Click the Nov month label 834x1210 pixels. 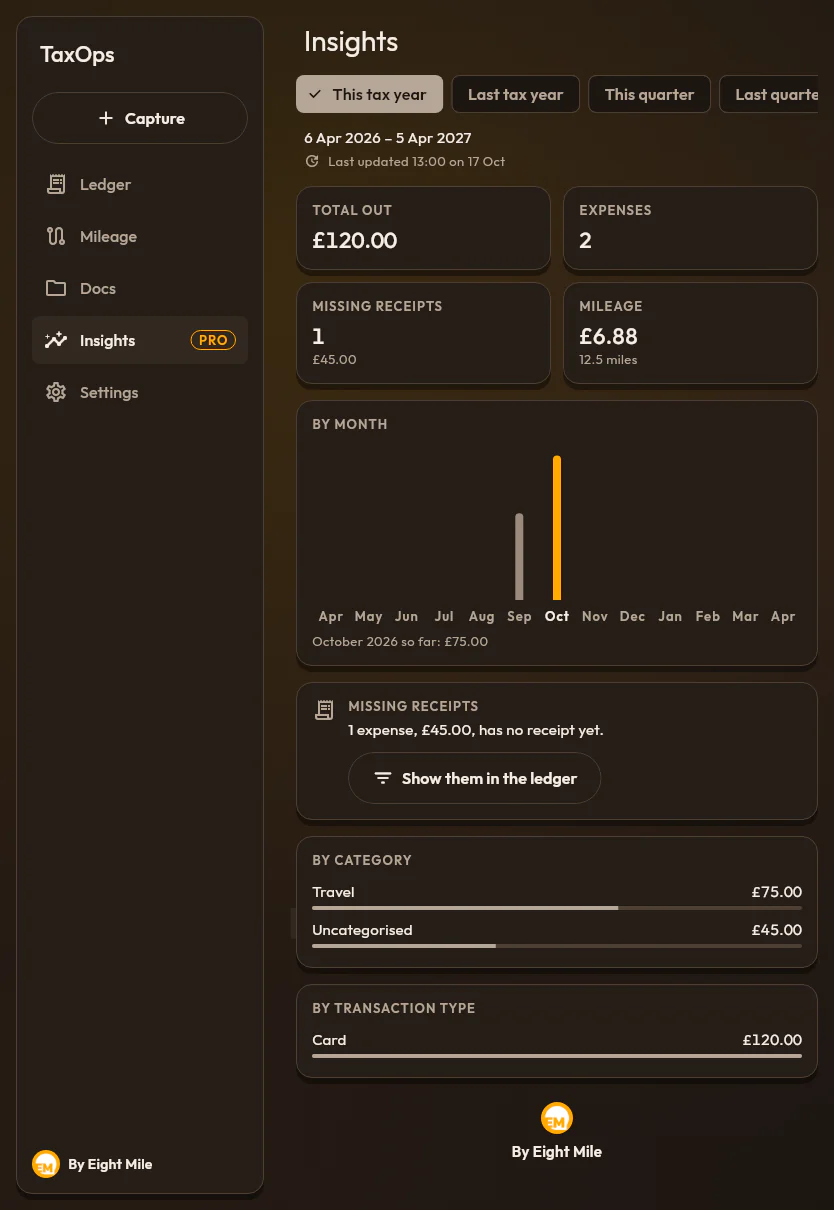pyautogui.click(x=595, y=616)
